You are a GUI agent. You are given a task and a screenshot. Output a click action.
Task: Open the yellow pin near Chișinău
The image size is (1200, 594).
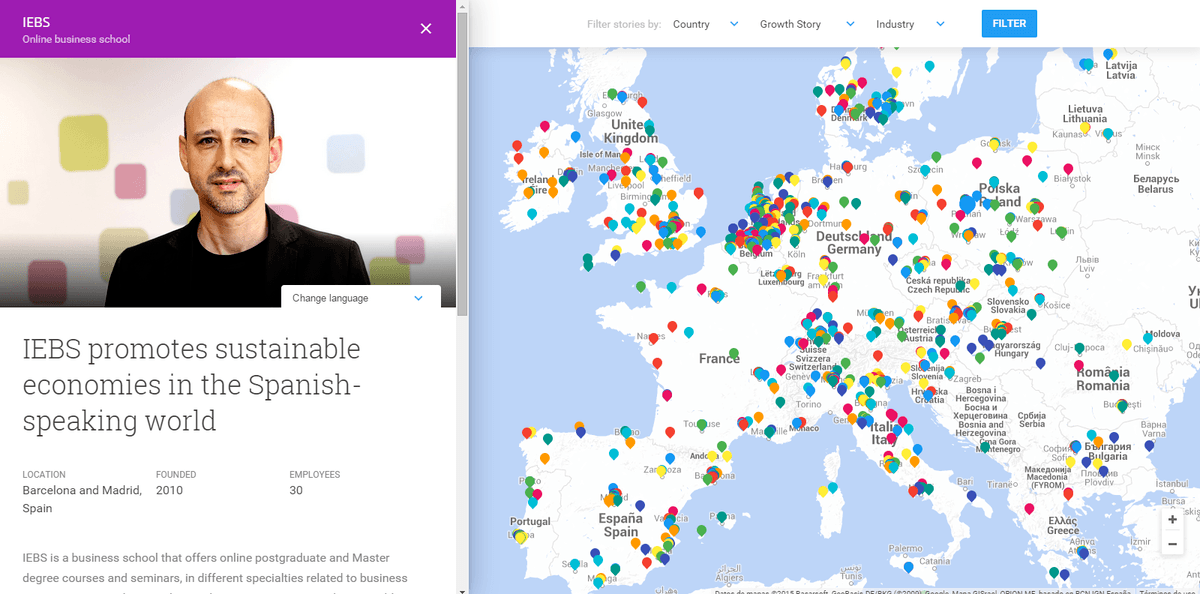(1127, 344)
